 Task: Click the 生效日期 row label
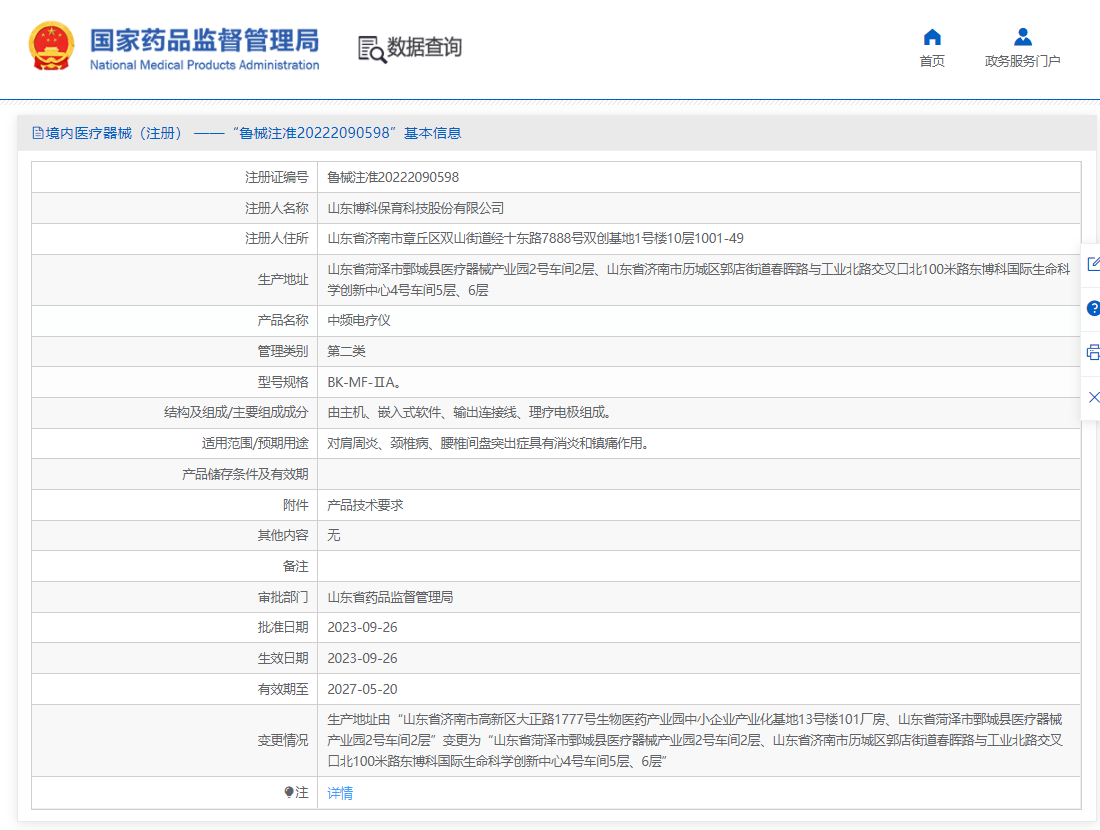tap(283, 658)
